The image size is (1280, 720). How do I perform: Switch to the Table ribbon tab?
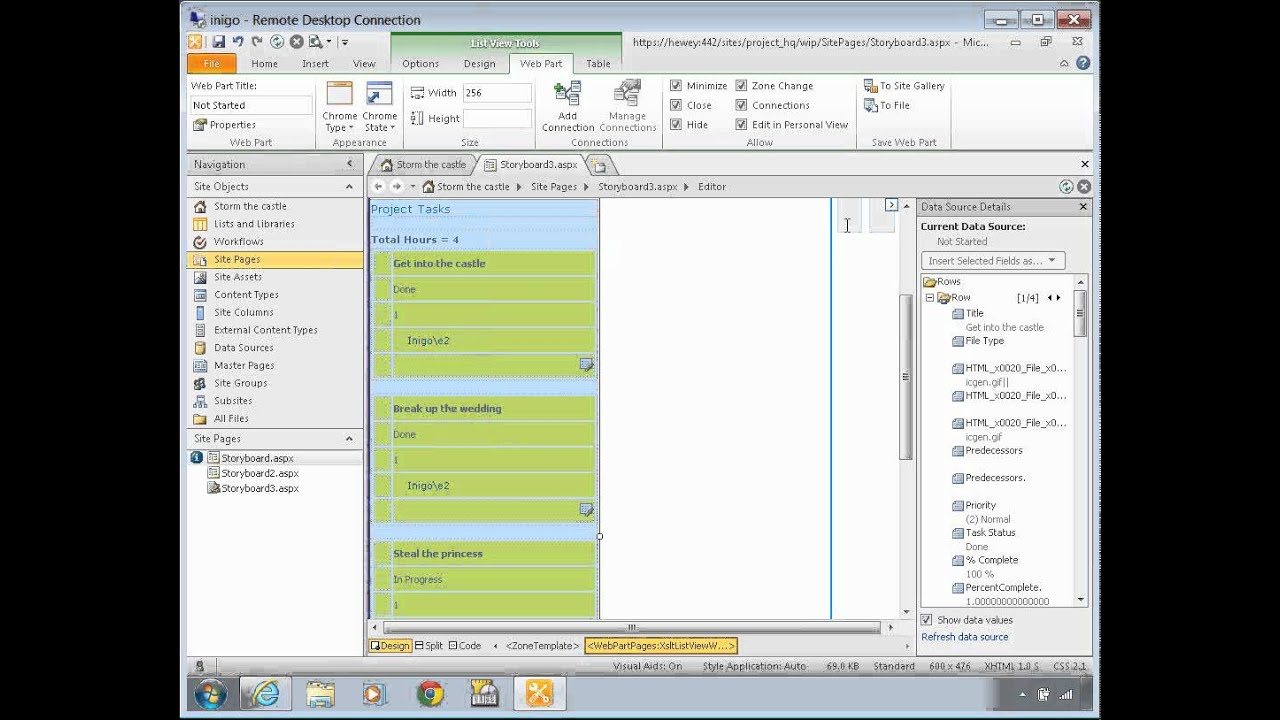[x=598, y=63]
